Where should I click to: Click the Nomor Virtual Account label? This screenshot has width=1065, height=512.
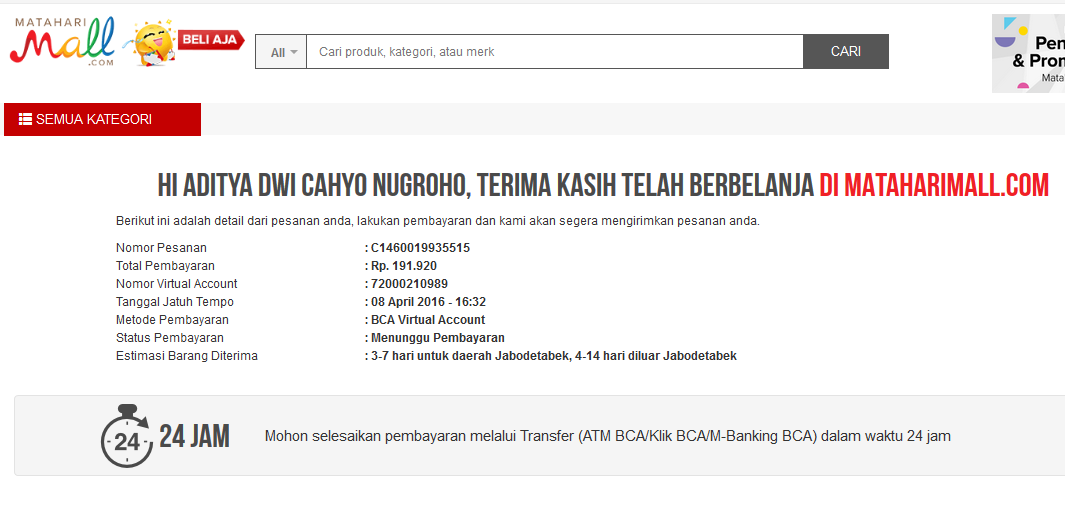tap(177, 284)
